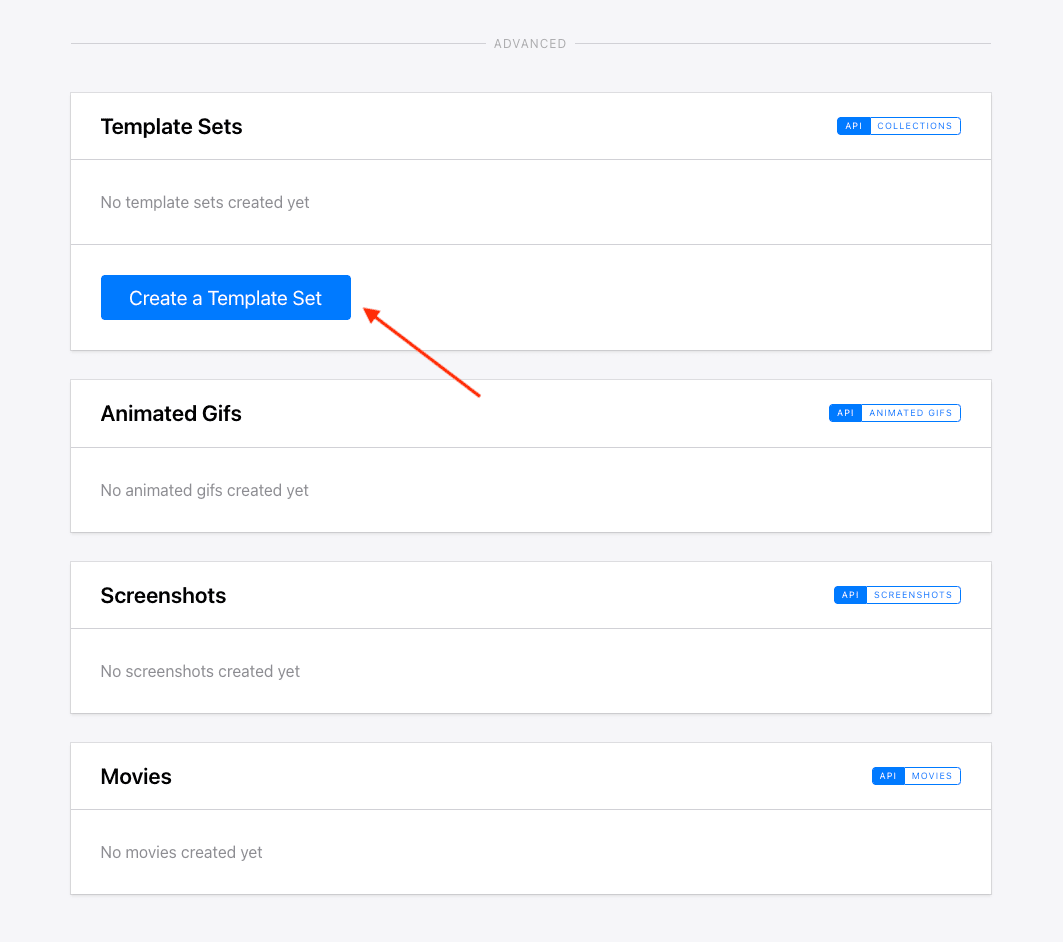Open the MOVIES API documentation link
This screenshot has width=1063, height=942.
pyautogui.click(x=932, y=775)
